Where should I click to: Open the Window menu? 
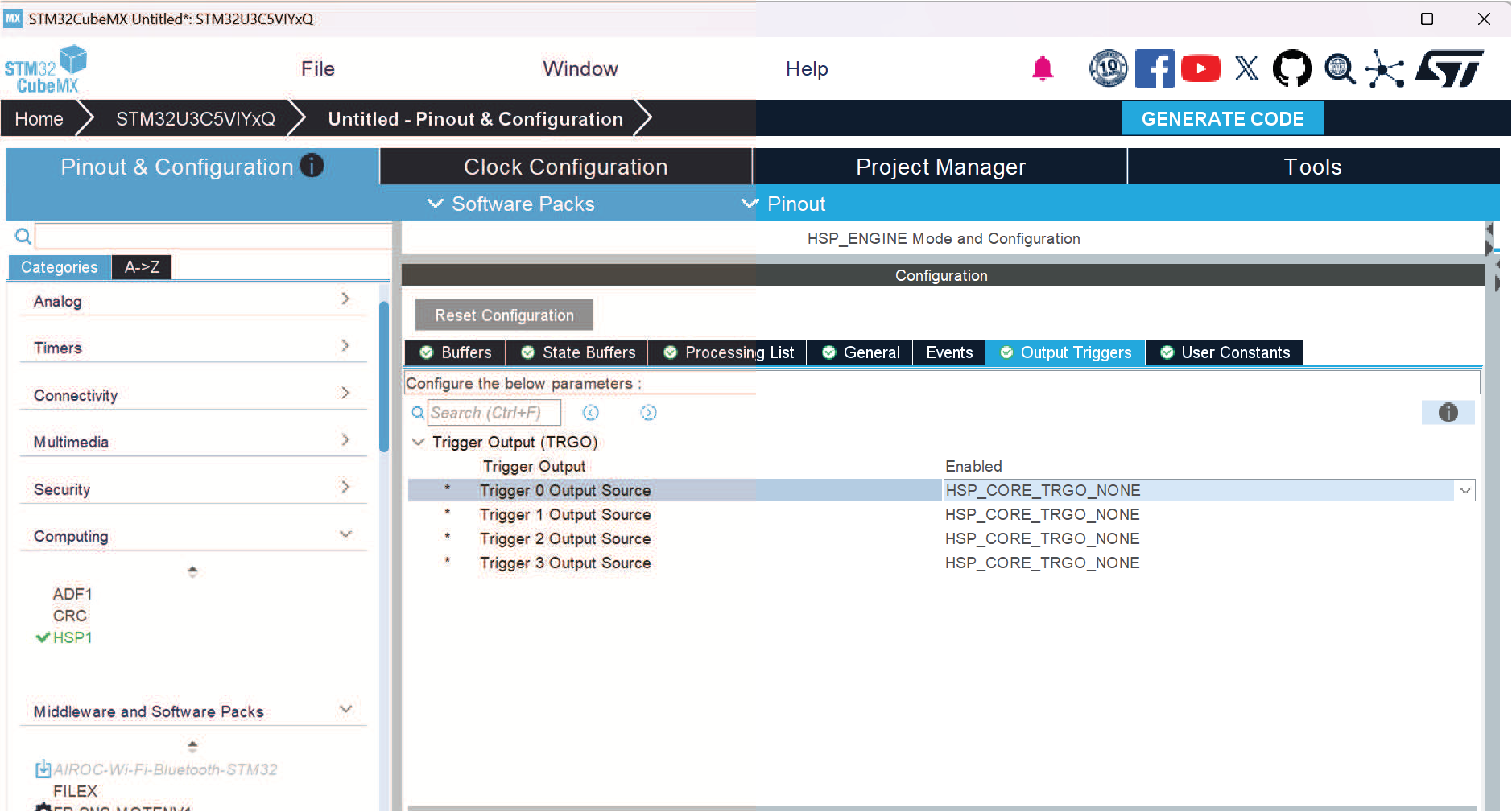pyautogui.click(x=580, y=69)
